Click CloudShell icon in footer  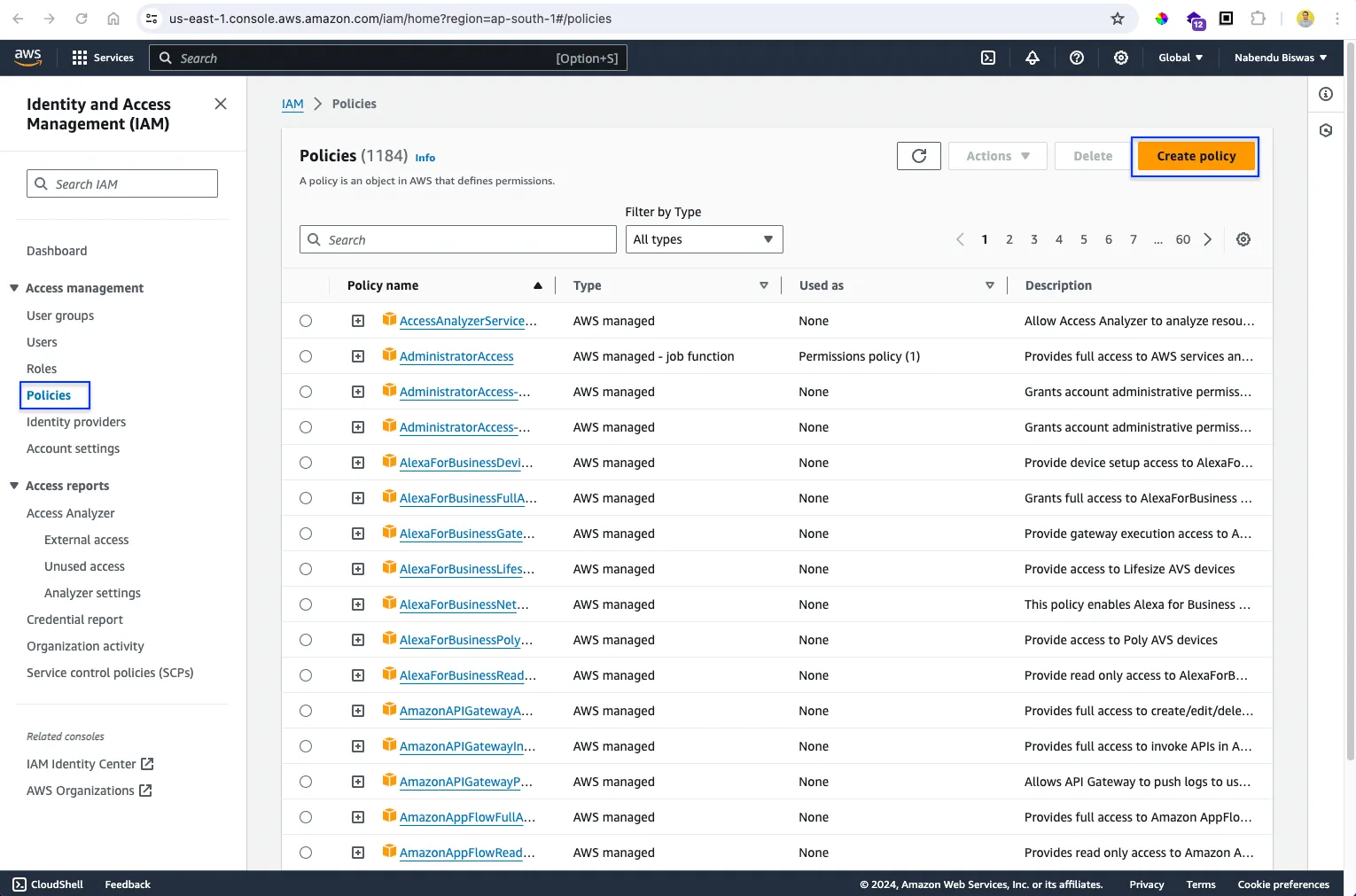(x=19, y=884)
